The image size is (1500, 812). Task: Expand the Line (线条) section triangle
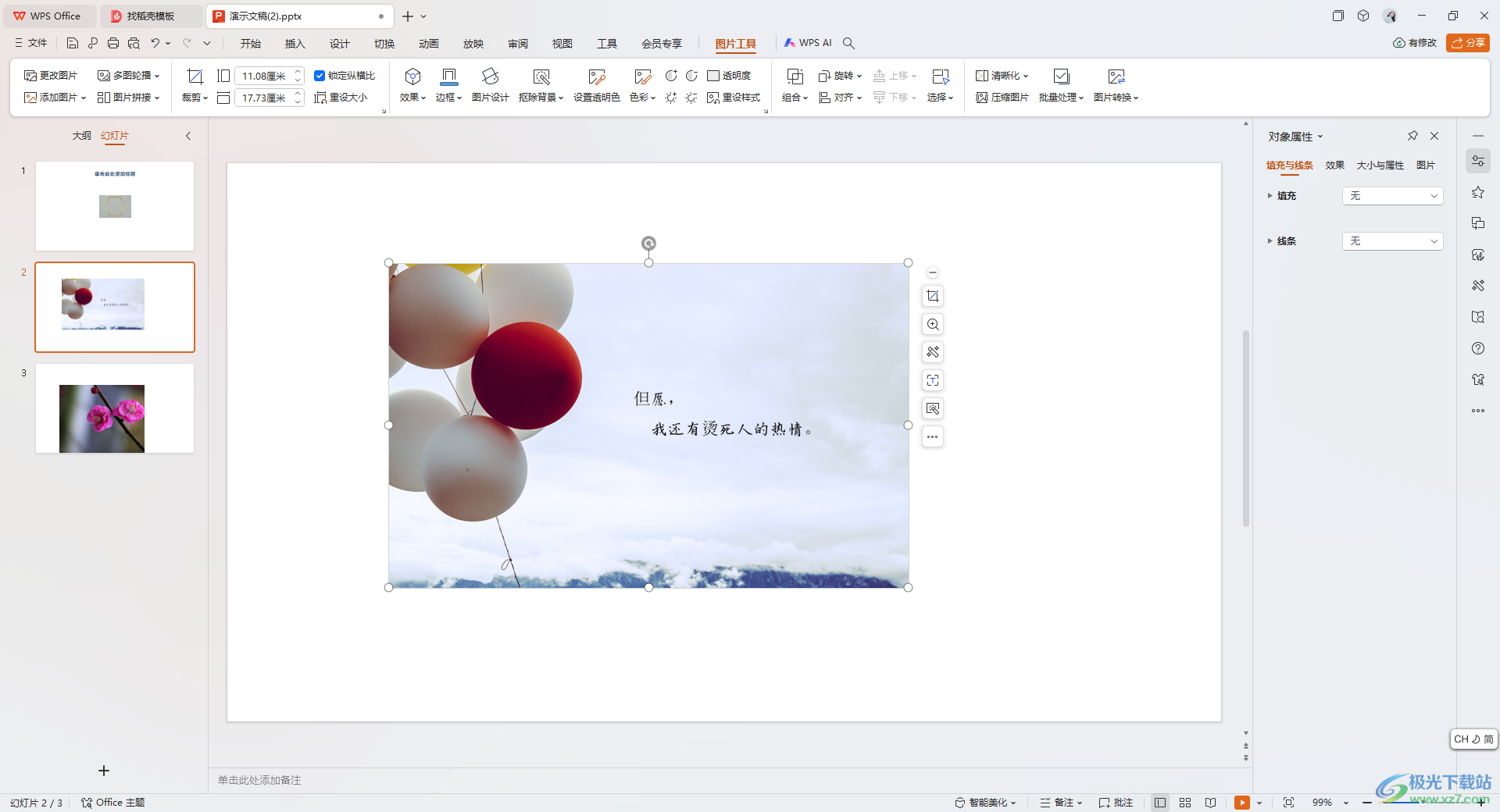pyautogui.click(x=1270, y=241)
